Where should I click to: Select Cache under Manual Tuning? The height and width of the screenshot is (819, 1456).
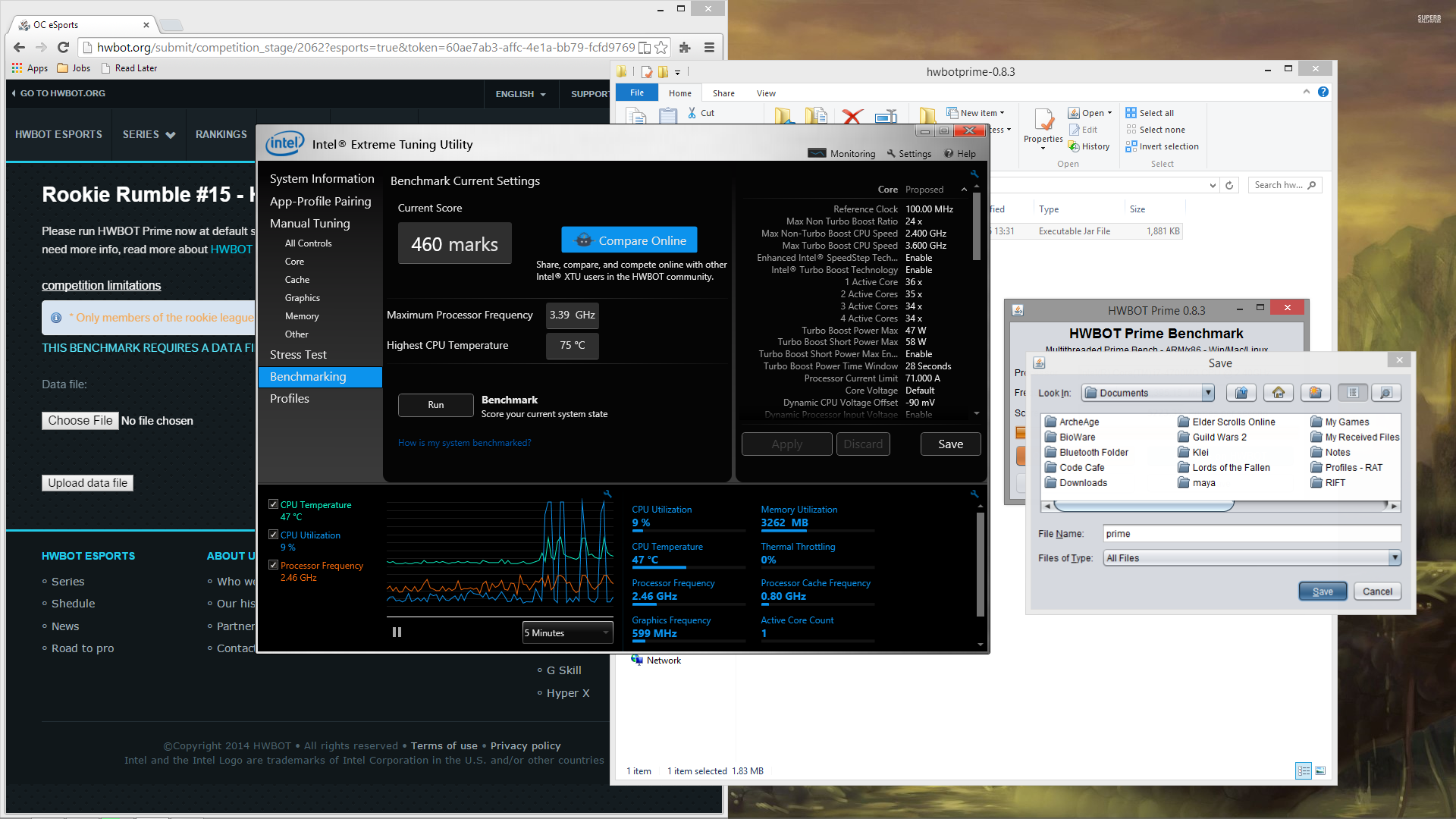297,280
